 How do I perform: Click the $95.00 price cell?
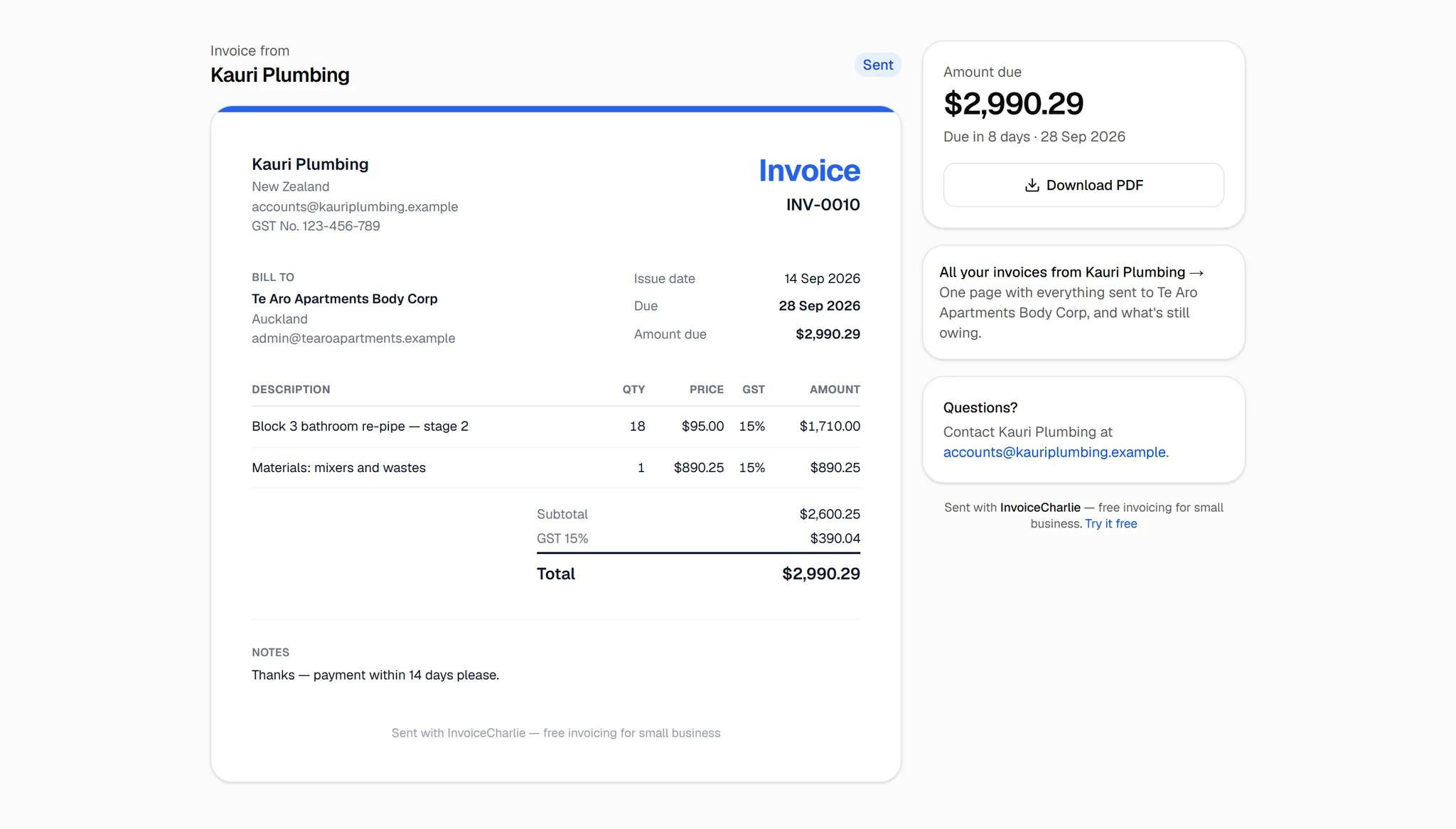[x=702, y=427]
